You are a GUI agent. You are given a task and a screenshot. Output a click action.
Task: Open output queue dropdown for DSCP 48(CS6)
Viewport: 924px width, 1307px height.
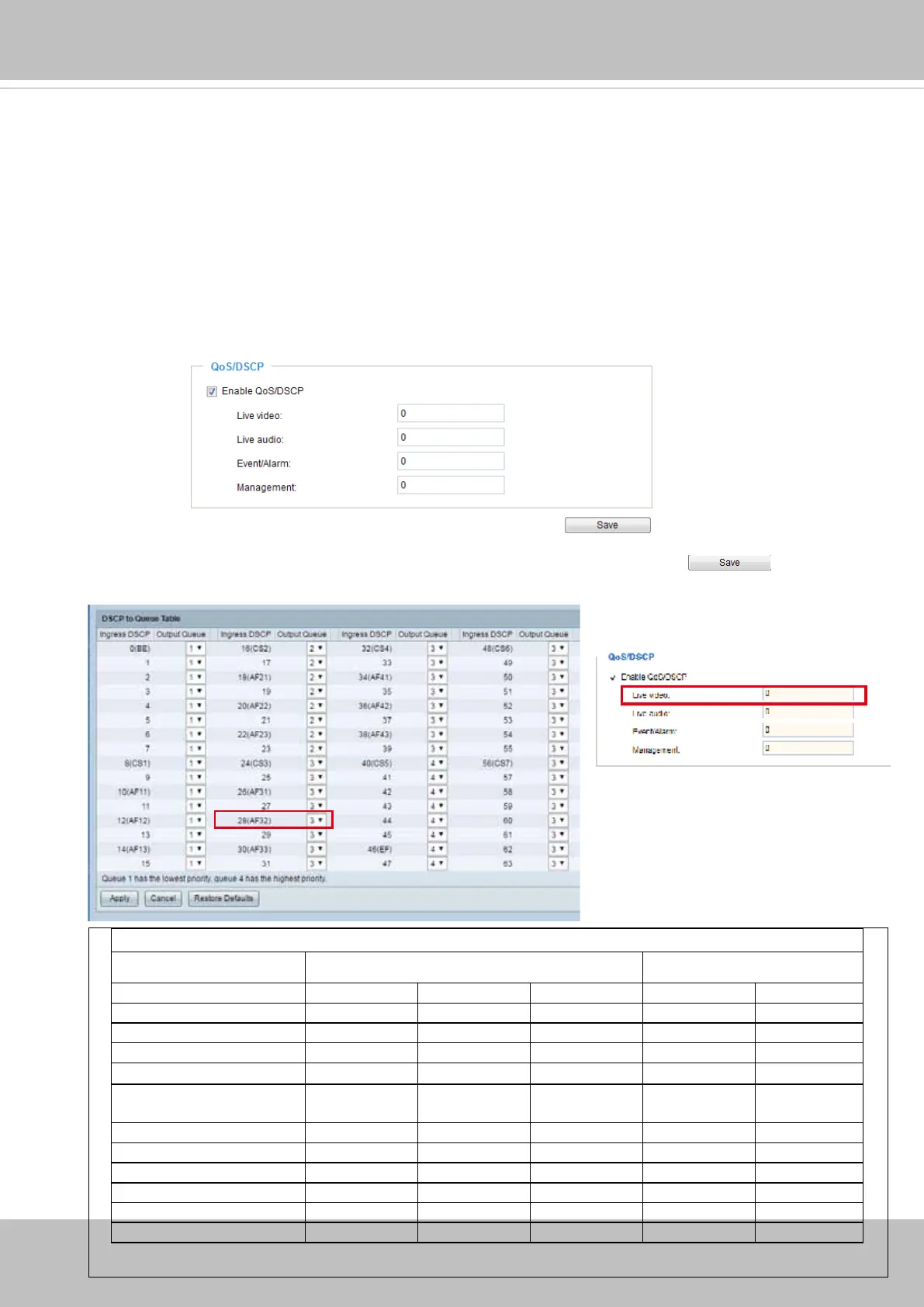tap(558, 648)
